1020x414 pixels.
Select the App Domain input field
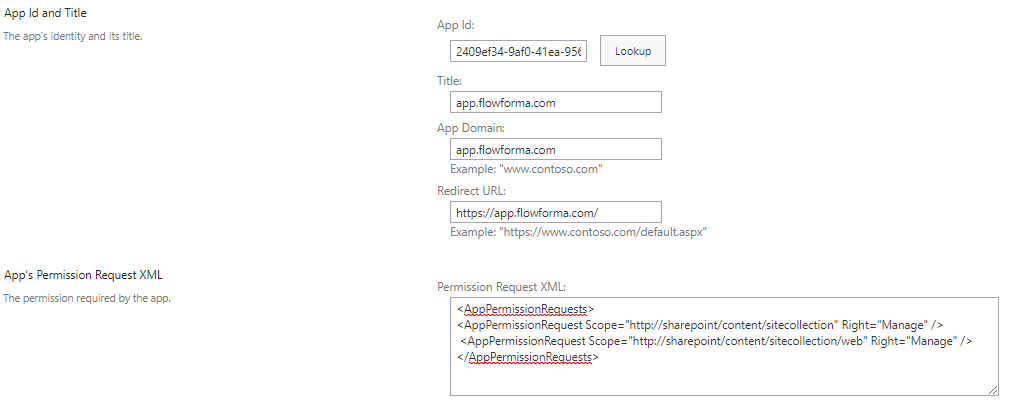point(556,149)
